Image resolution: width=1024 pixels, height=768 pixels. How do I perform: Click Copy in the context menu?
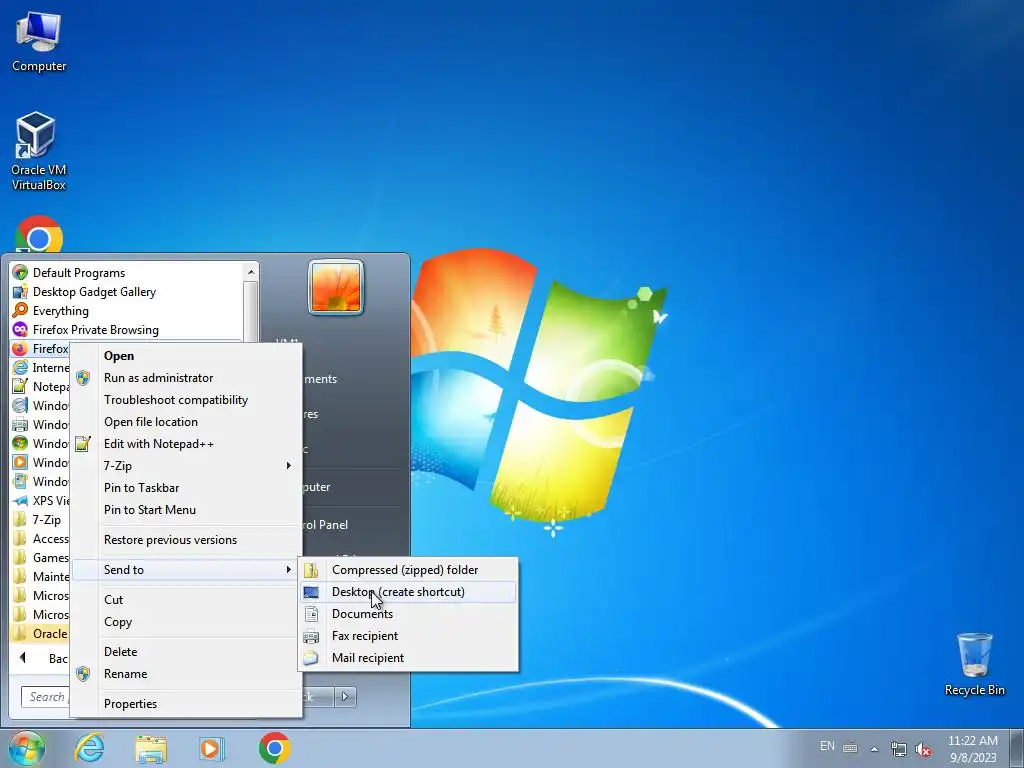tap(186, 622)
